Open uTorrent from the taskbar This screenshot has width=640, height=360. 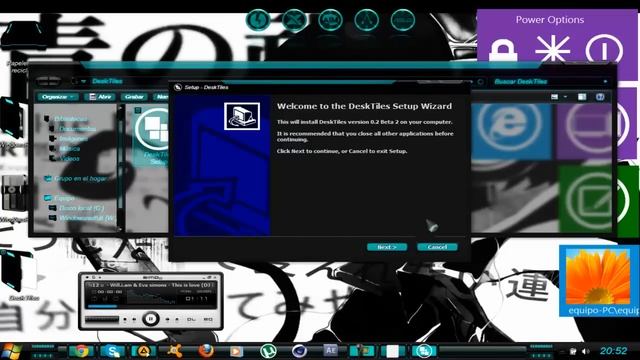pyautogui.click(x=268, y=351)
